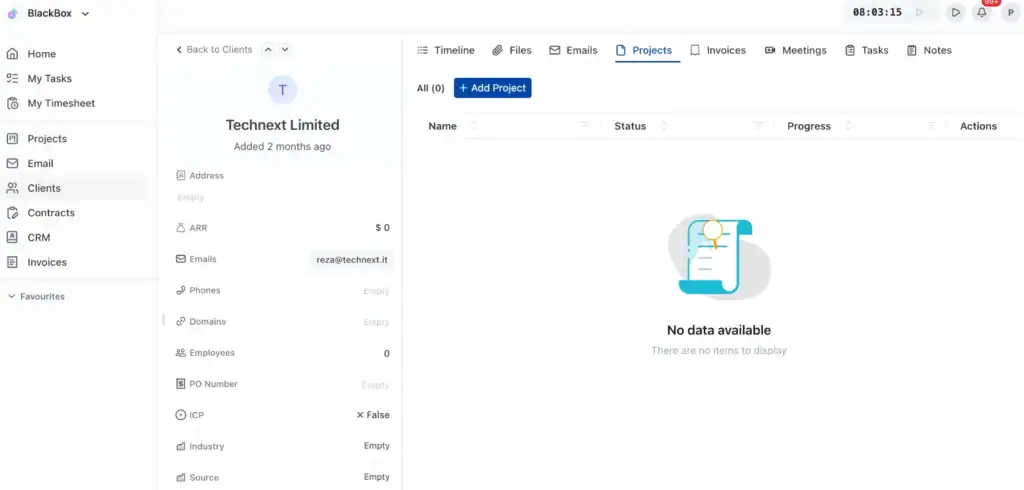Sort by Name column

coord(474,126)
